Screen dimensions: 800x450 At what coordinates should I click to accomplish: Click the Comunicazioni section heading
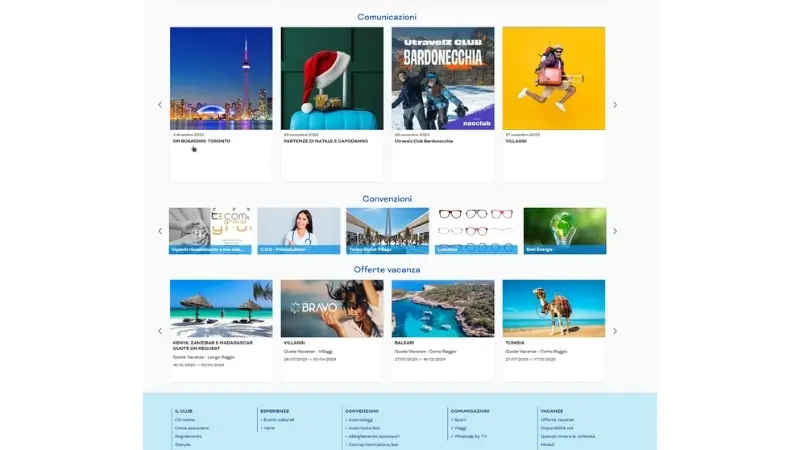click(x=387, y=17)
